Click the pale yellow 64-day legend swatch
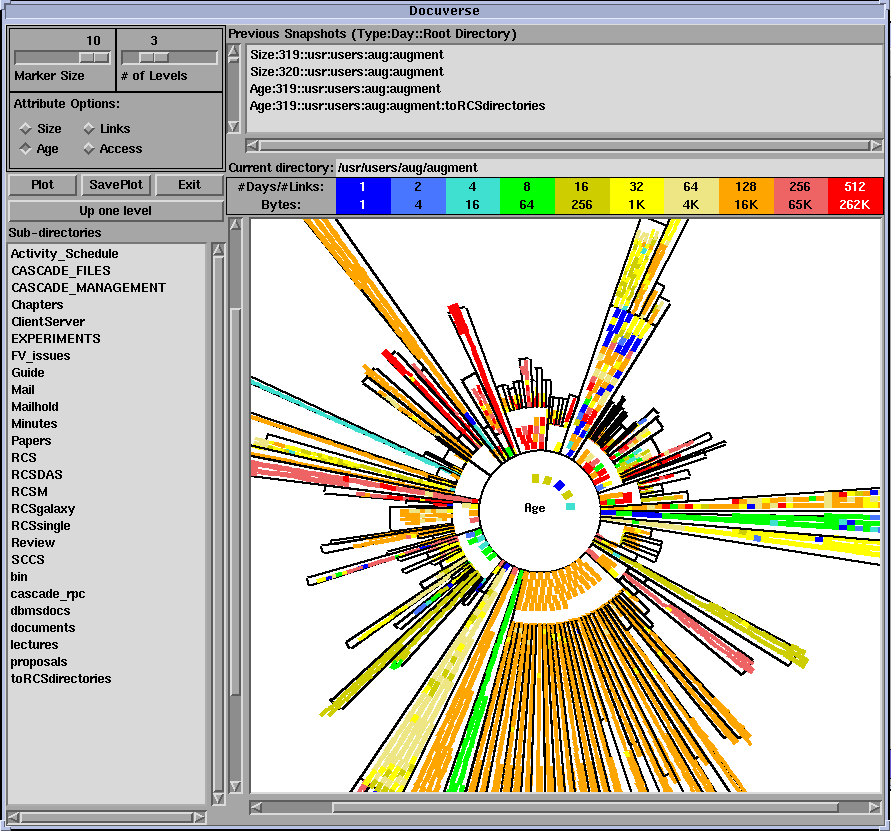 coord(691,196)
